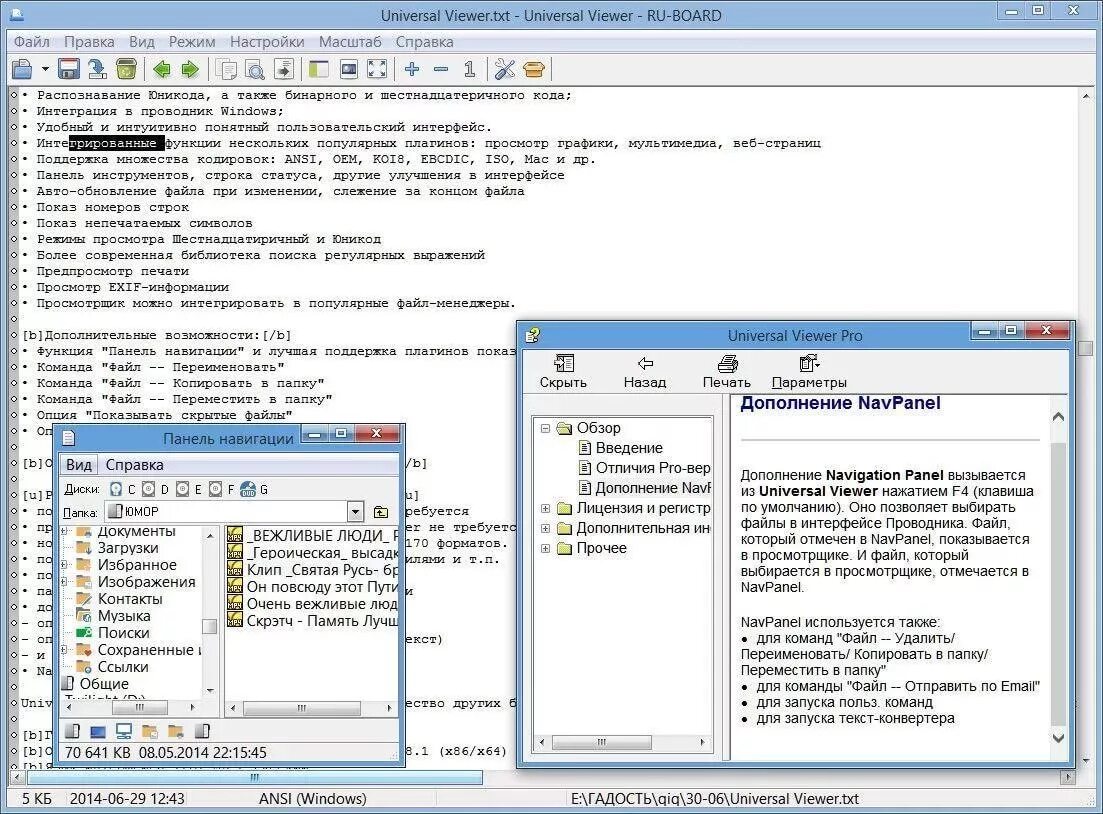Click the blue desktop shortcut icon in navigation panel
The width and height of the screenshot is (1103, 814).
point(98,731)
